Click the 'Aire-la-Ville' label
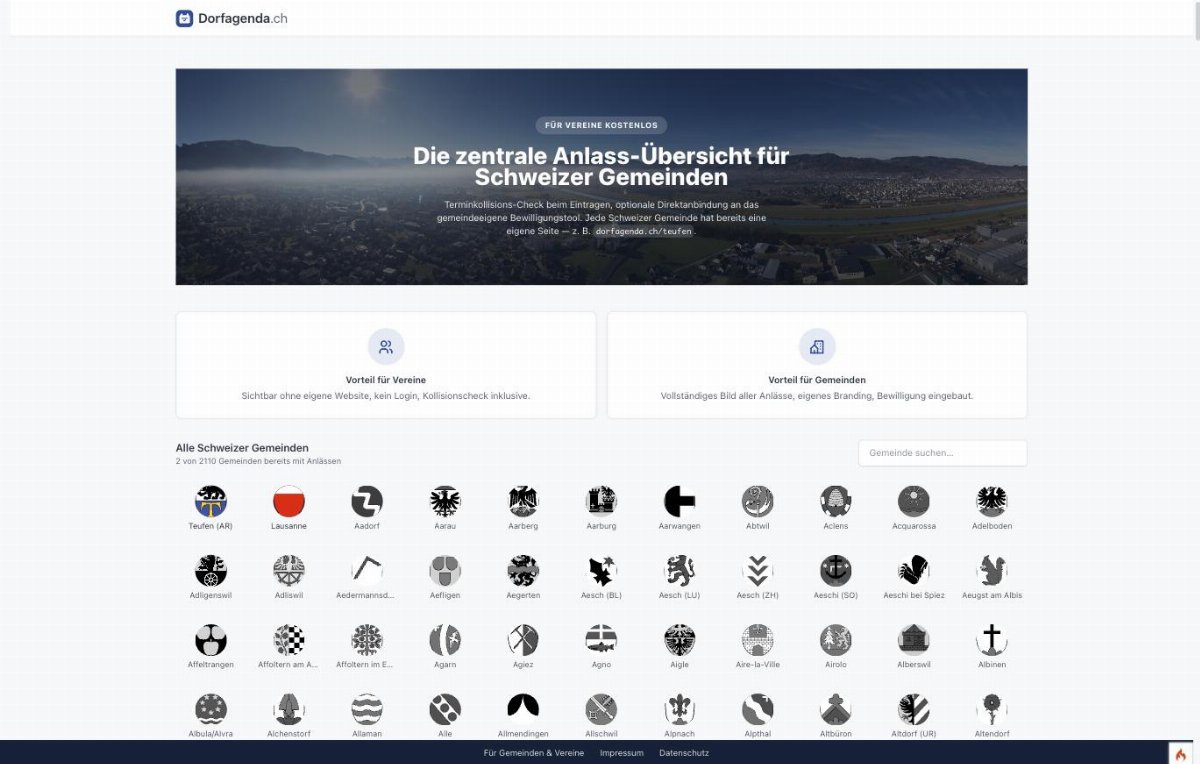This screenshot has width=1200, height=764. coord(758,664)
